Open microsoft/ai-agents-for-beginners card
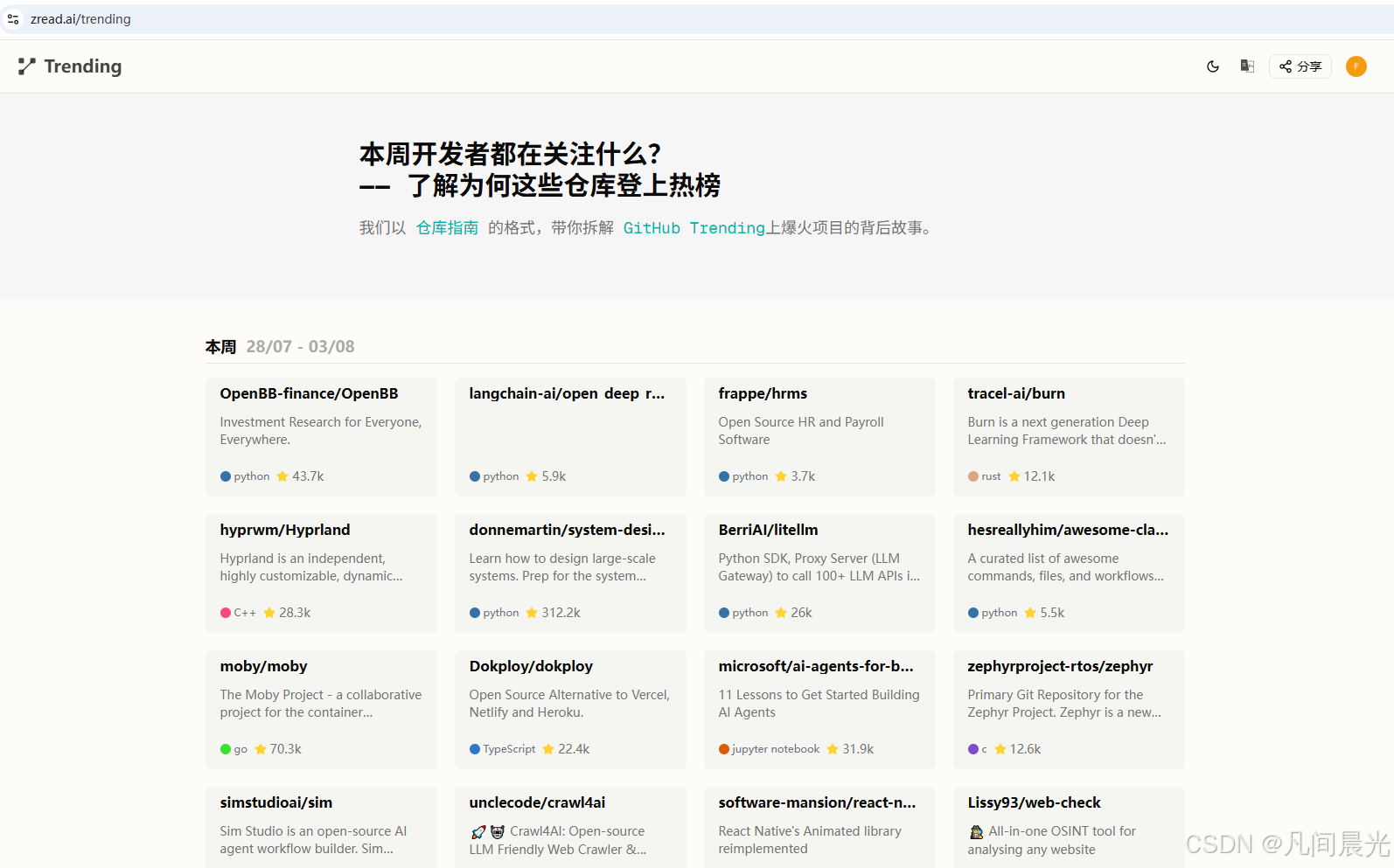1394x868 pixels. (819, 710)
